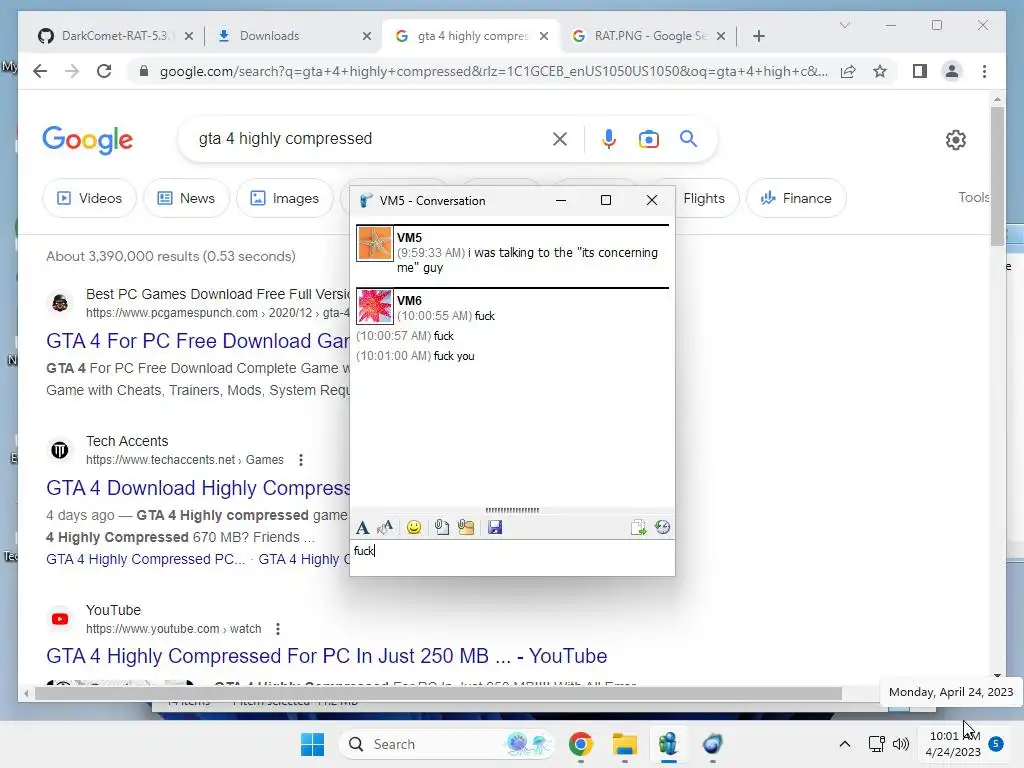Bookmark this page with the star
Viewport: 1024px width, 768px height.
pos(880,71)
